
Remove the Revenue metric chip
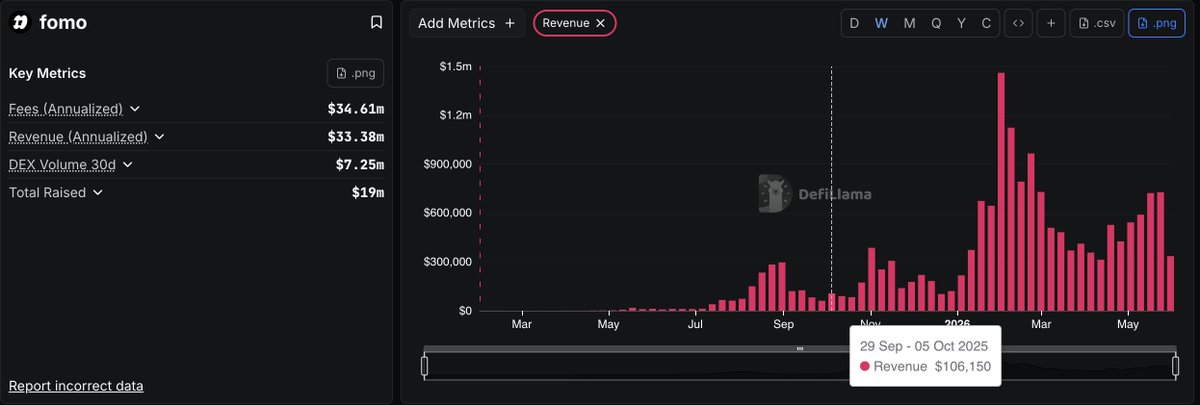pos(600,23)
